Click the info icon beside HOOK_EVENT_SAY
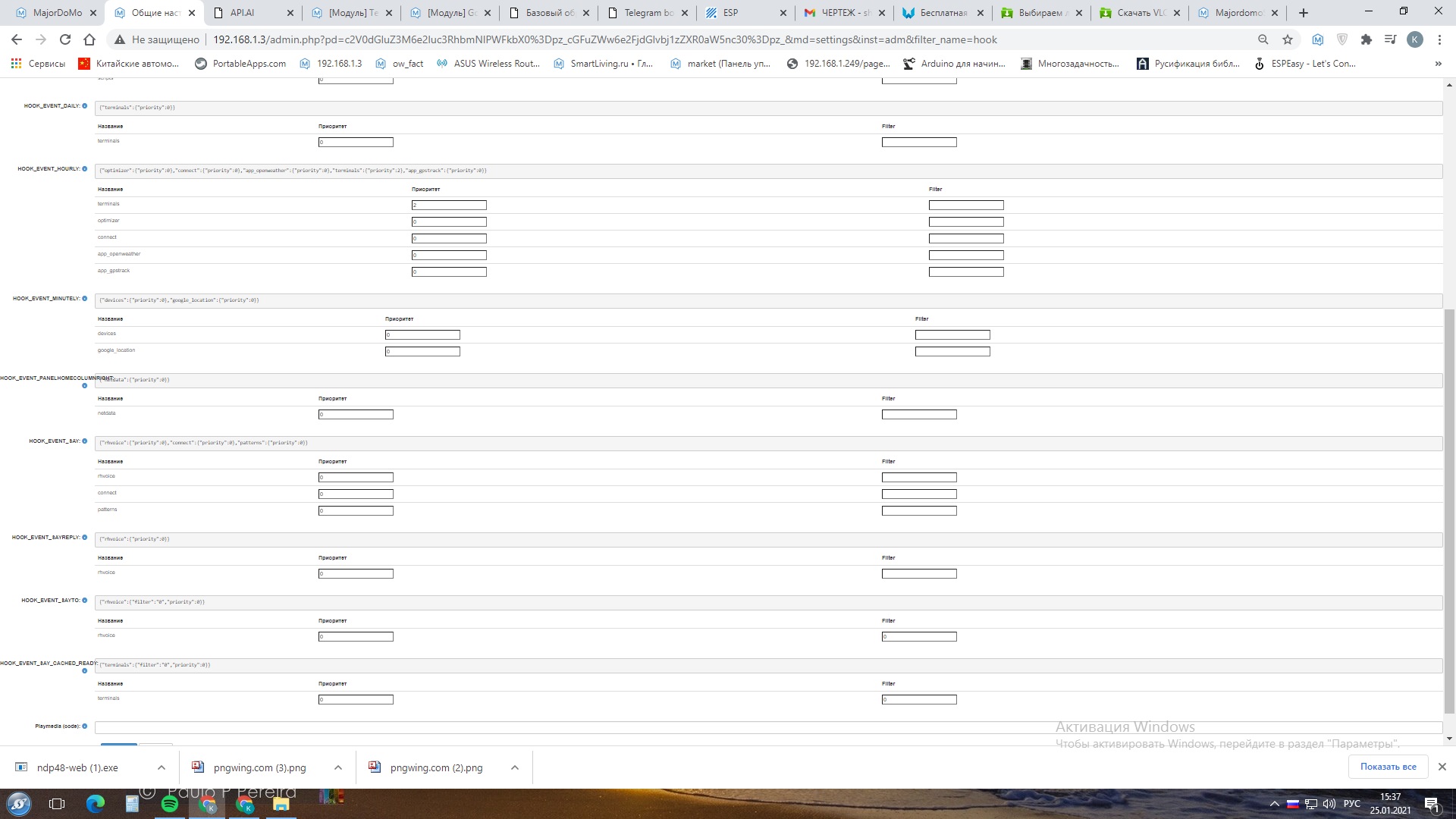1456x819 pixels. pos(84,441)
